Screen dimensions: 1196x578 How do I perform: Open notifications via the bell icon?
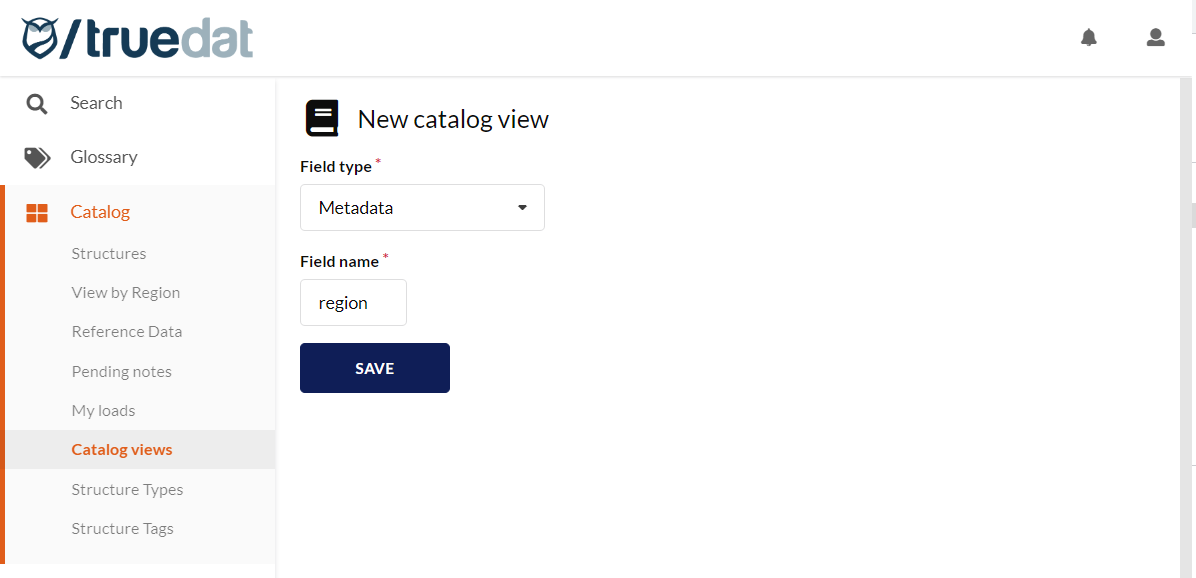pyautogui.click(x=1089, y=37)
